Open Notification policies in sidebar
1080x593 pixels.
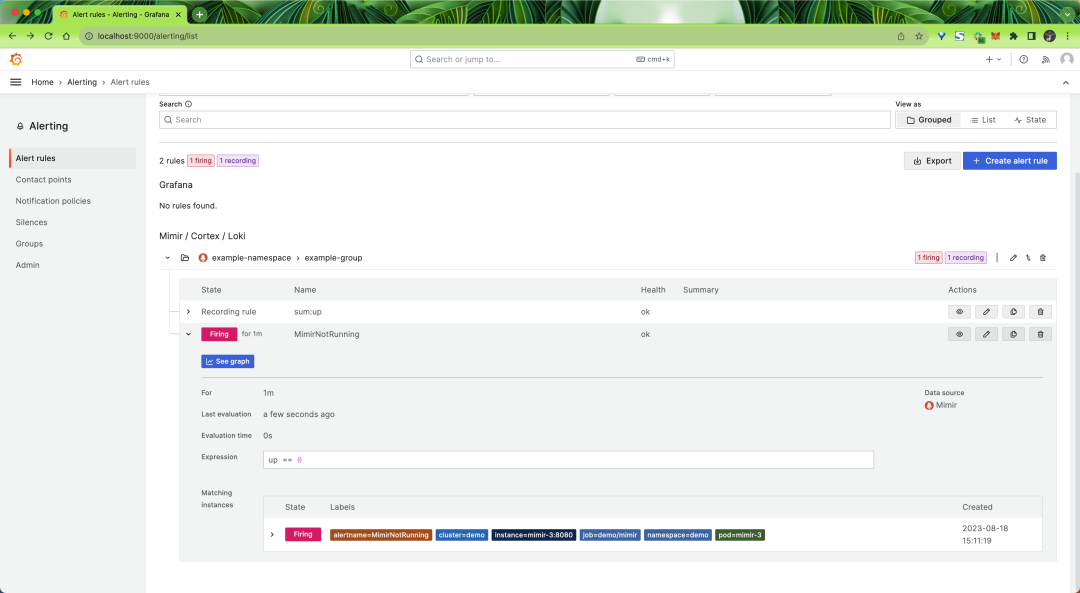click(53, 201)
